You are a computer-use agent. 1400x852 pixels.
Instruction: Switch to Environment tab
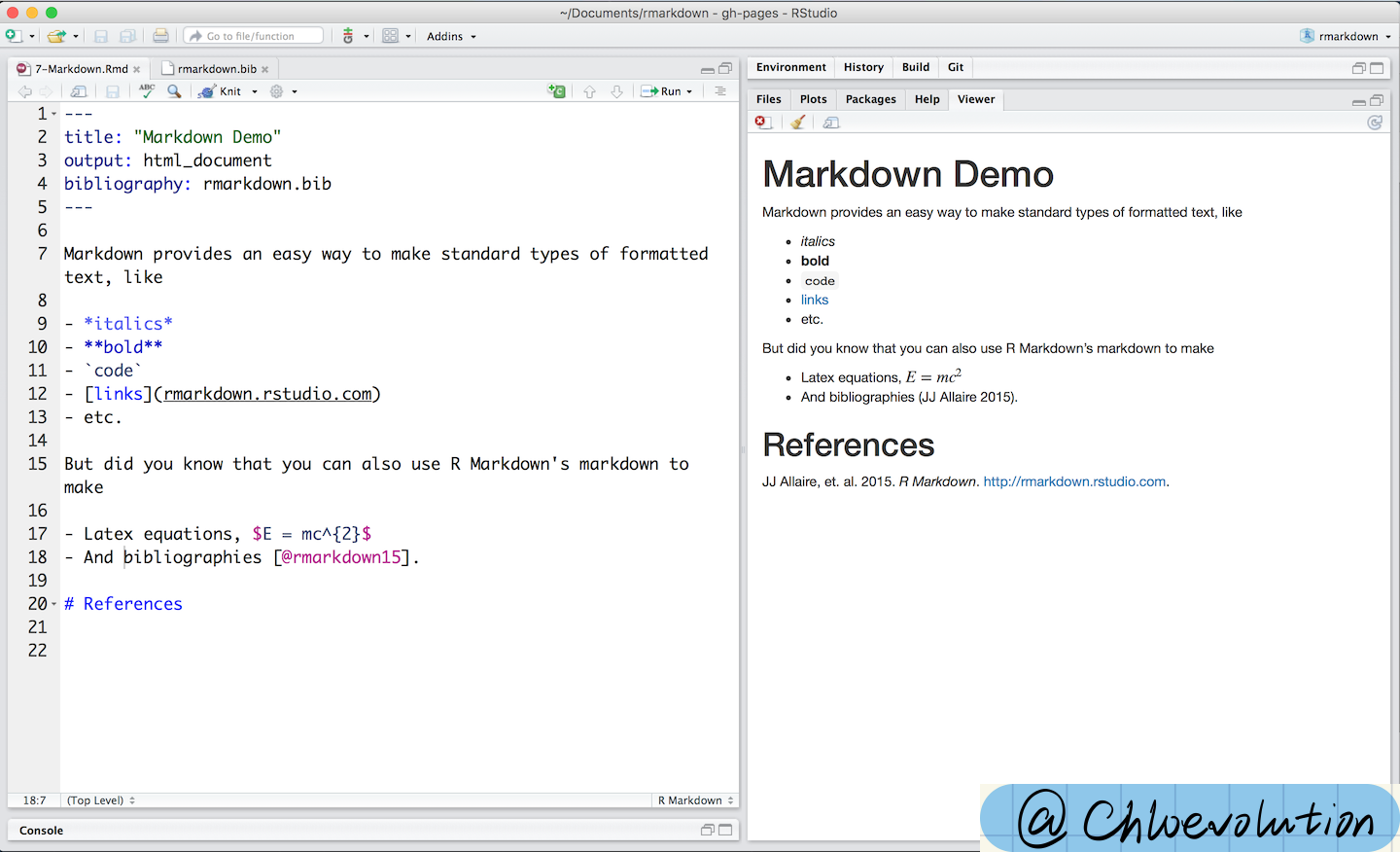pos(791,67)
